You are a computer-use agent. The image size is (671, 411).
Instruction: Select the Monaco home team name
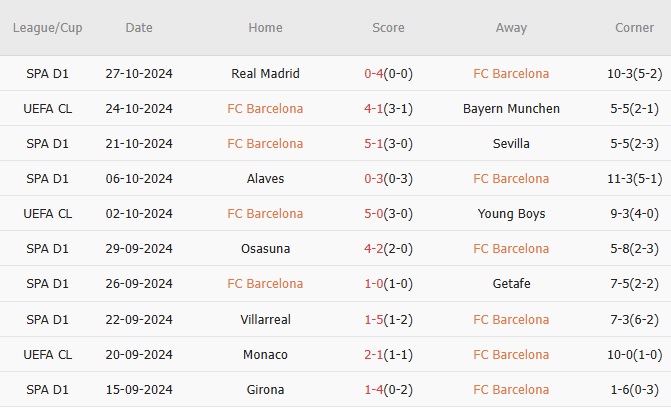[x=265, y=354]
